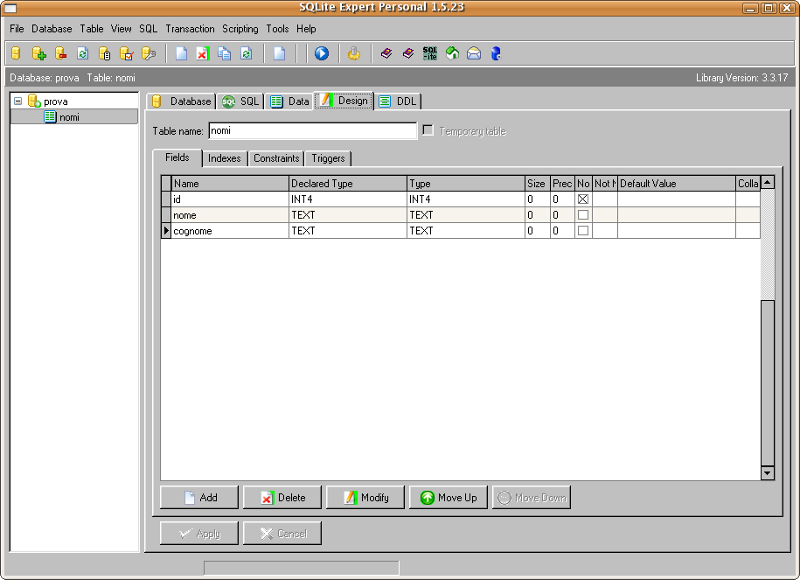The image size is (800, 580).
Task: Click the Declared Type column header
Action: point(348,184)
